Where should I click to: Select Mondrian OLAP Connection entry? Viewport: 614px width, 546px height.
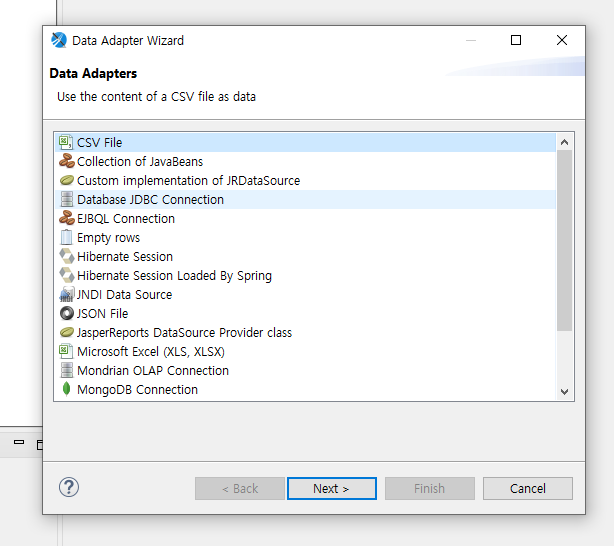coord(305,370)
